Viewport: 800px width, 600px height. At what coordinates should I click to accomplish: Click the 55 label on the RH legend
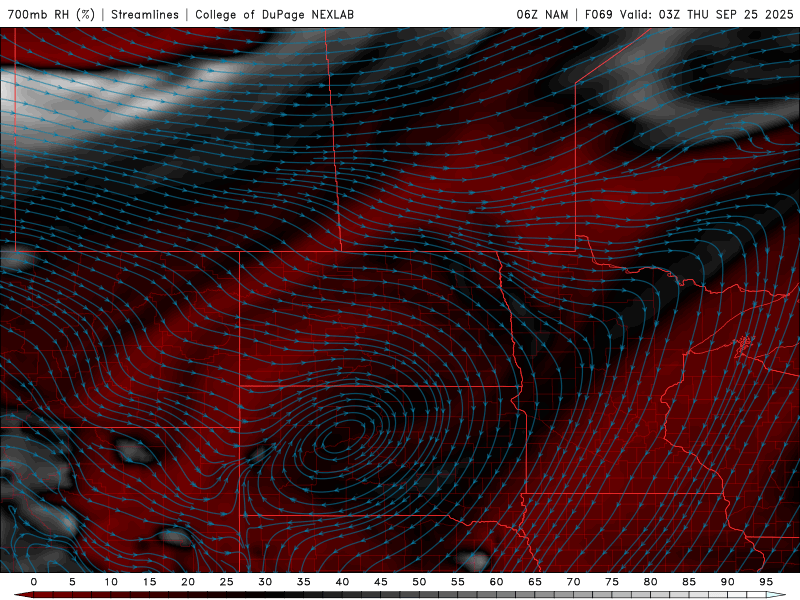pyautogui.click(x=458, y=582)
